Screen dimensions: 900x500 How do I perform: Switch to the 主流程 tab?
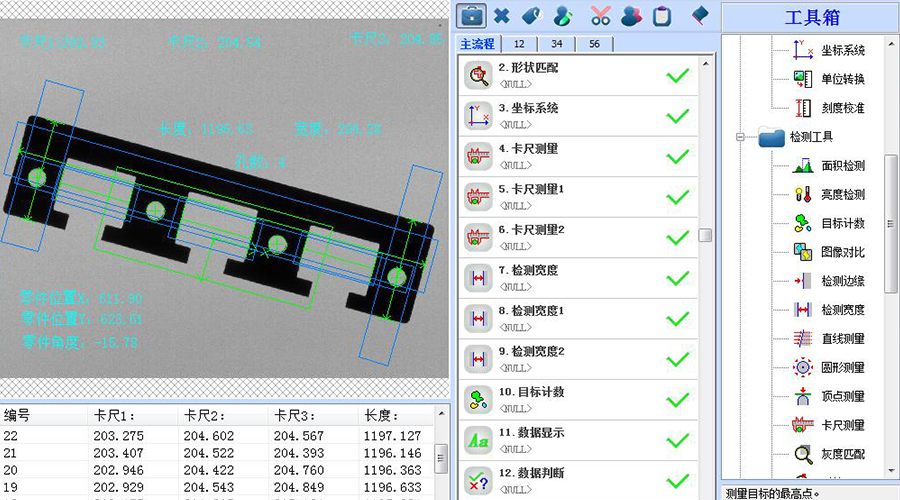(x=478, y=44)
